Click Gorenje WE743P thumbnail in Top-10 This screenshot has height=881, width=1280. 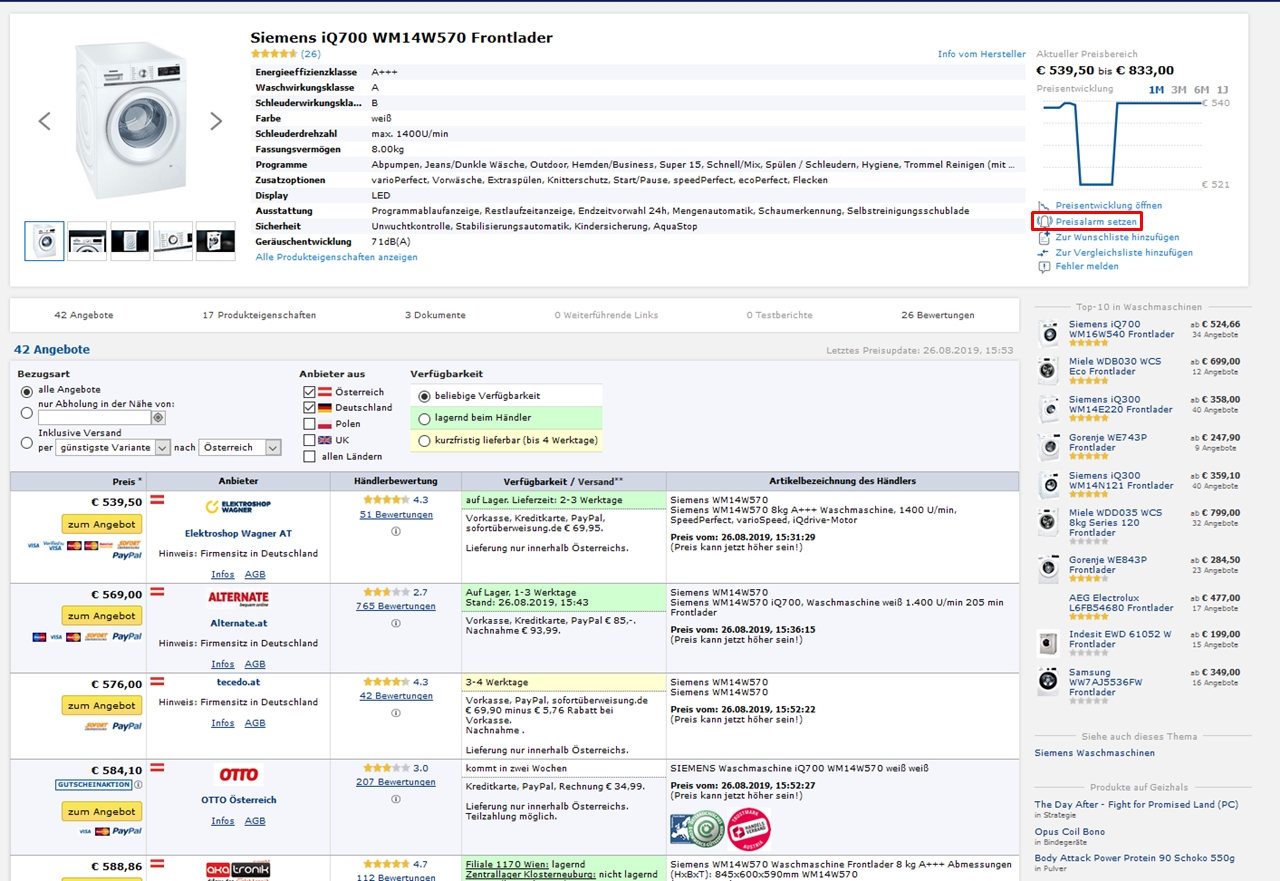coord(1048,446)
